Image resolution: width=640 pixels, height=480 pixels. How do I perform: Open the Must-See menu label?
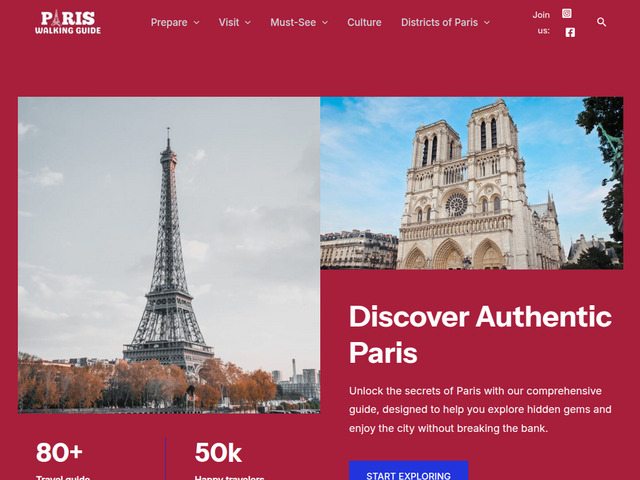click(x=293, y=22)
